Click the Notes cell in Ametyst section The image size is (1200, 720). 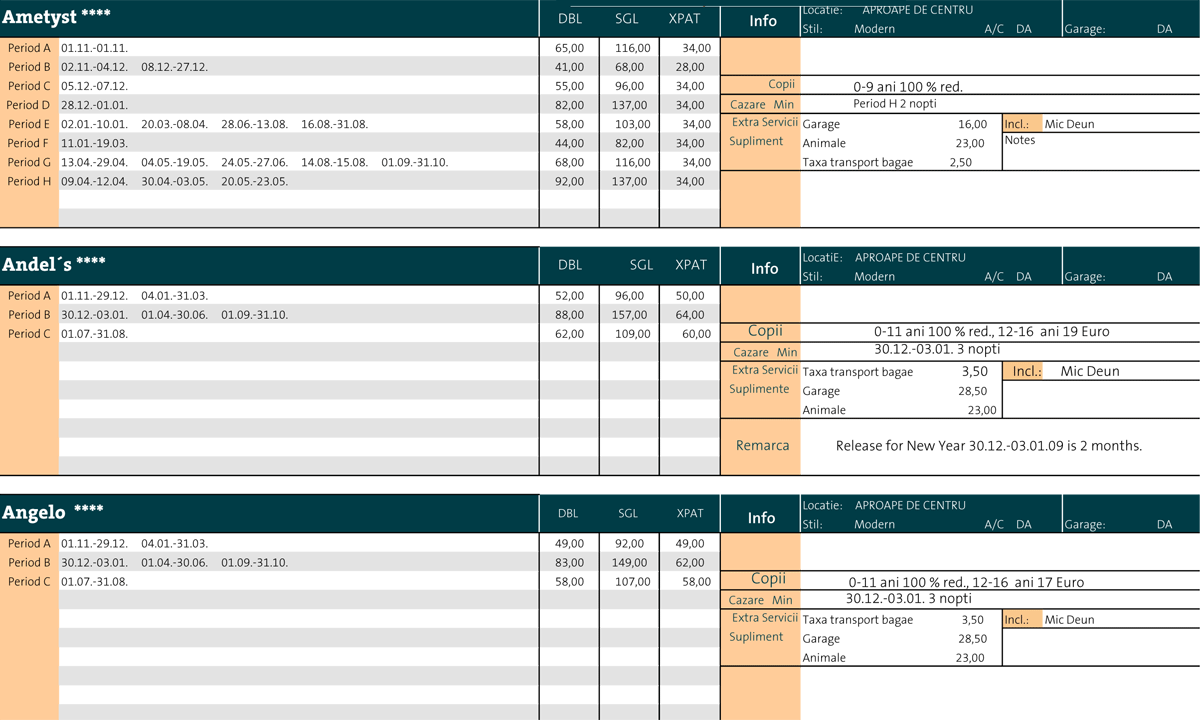pyautogui.click(x=1020, y=141)
